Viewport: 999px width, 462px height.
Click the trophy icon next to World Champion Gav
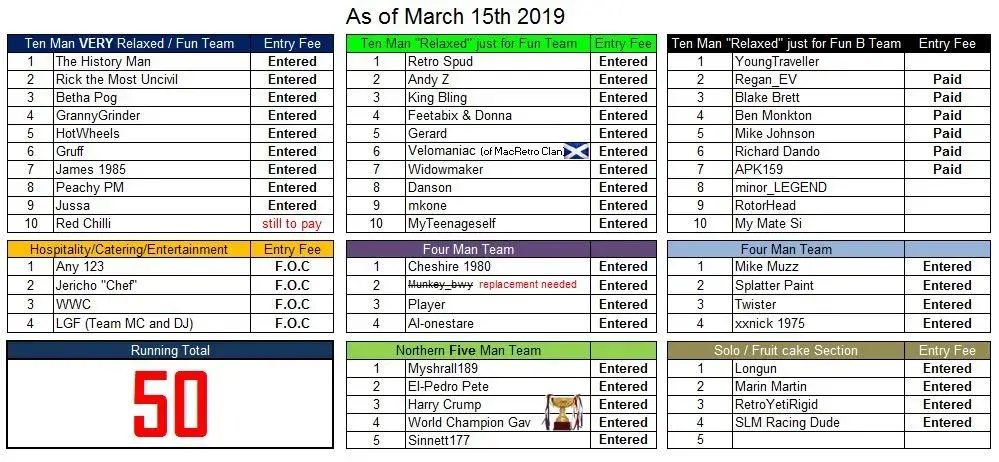click(563, 411)
